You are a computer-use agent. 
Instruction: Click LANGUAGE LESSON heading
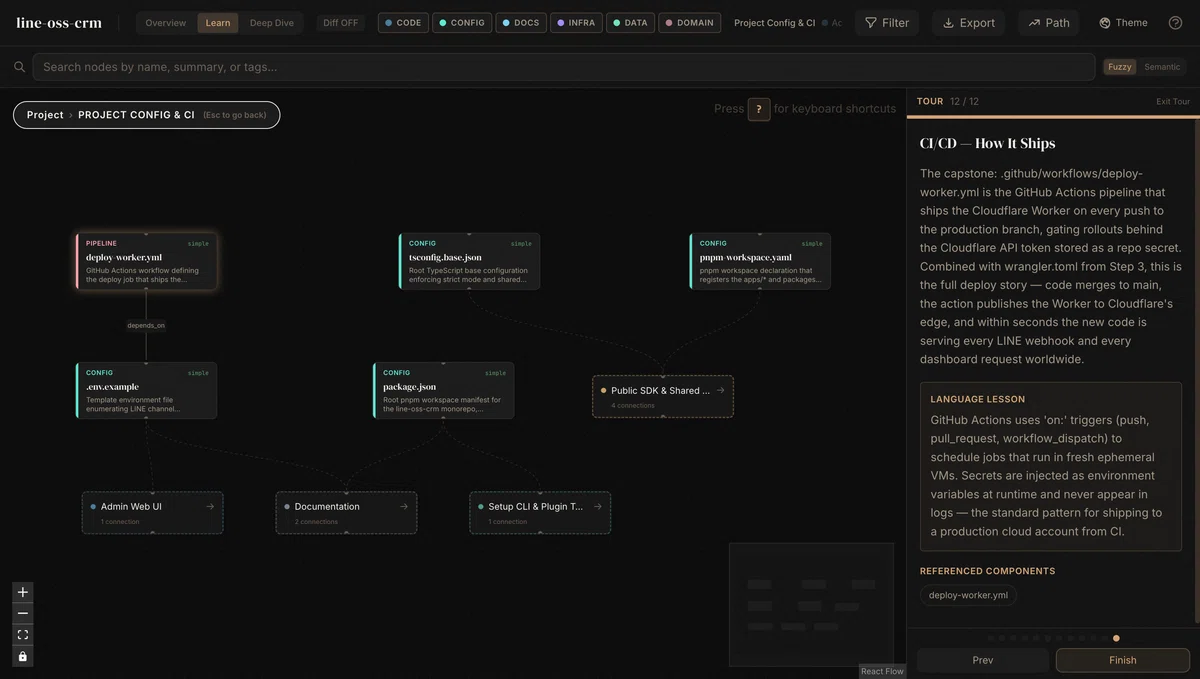tap(978, 399)
